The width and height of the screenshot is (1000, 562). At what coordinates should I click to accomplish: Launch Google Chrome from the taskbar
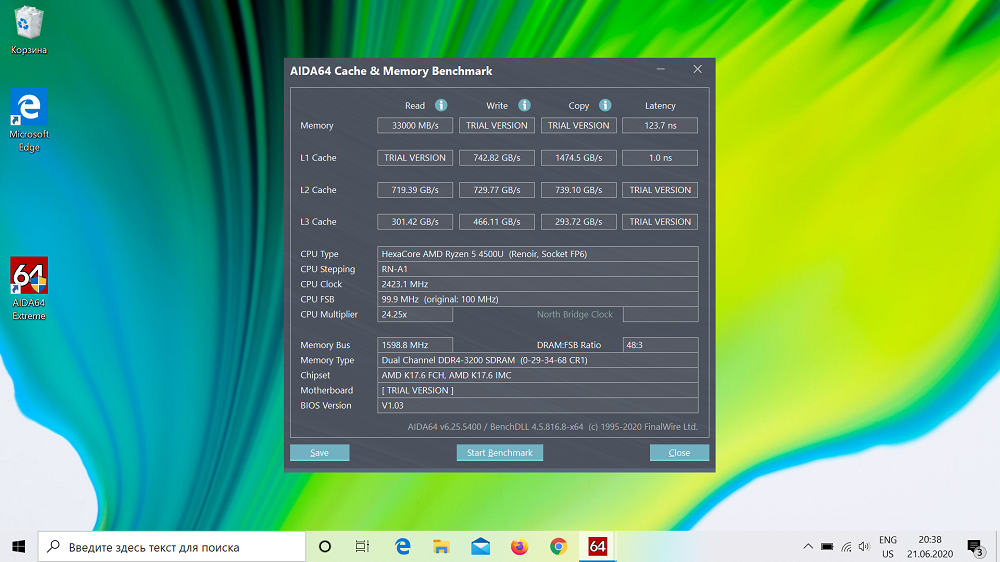558,547
